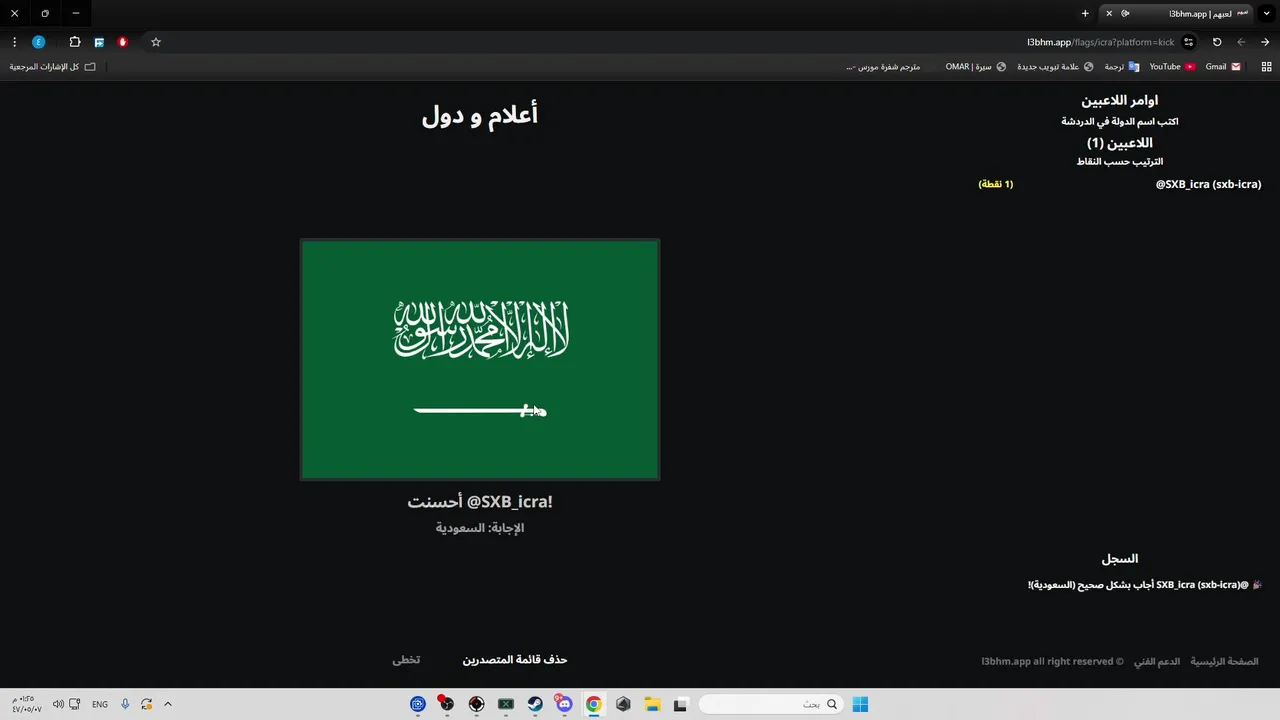This screenshot has height=720, width=1280.
Task: Reload the l3bhm.app page
Action: point(1217,42)
